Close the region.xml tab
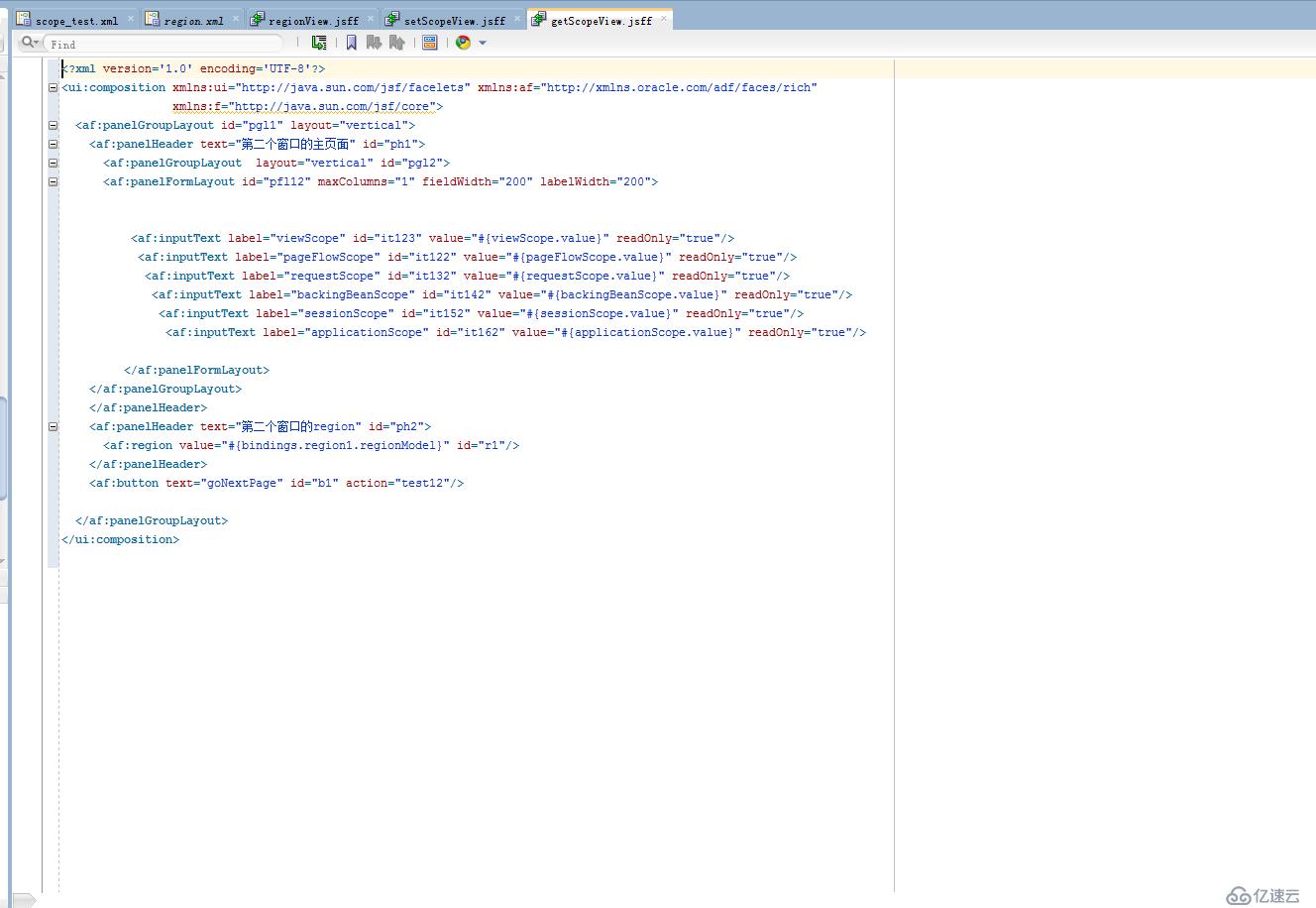Screen dimensions: 1316x908 (x=235, y=18)
